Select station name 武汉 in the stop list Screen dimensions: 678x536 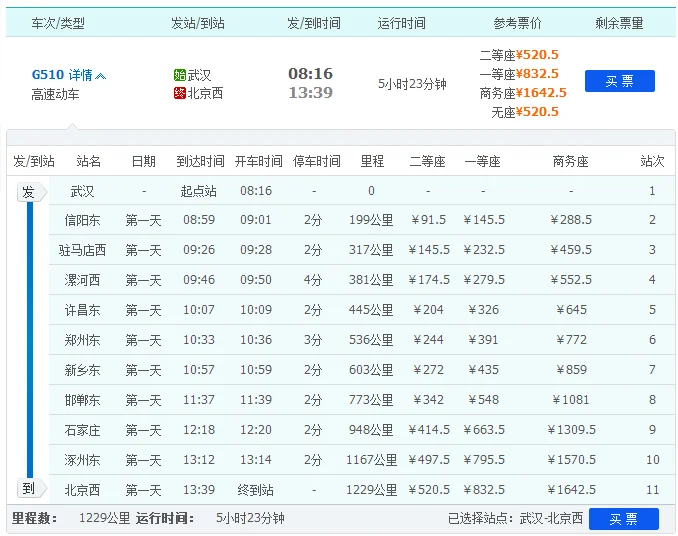[x=82, y=191]
